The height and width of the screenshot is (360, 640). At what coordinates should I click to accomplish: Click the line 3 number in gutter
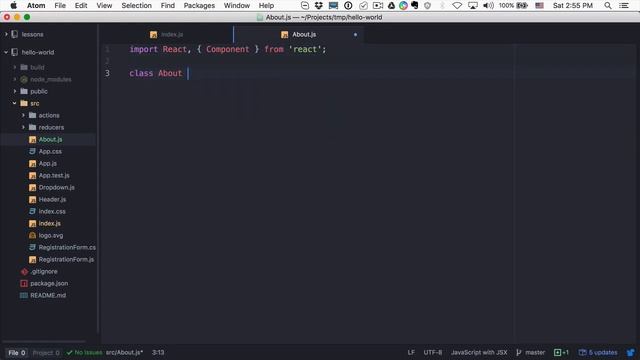coord(107,73)
